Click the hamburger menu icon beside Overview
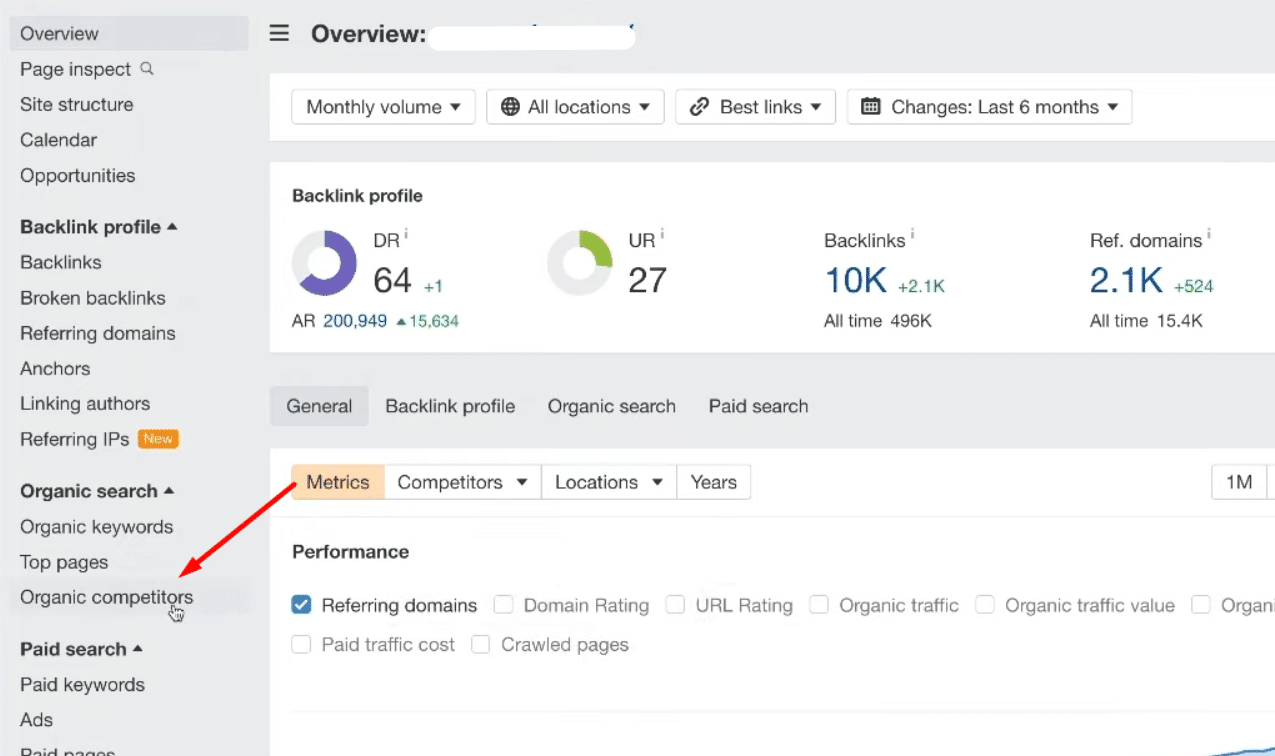This screenshot has width=1275, height=756. 280,34
